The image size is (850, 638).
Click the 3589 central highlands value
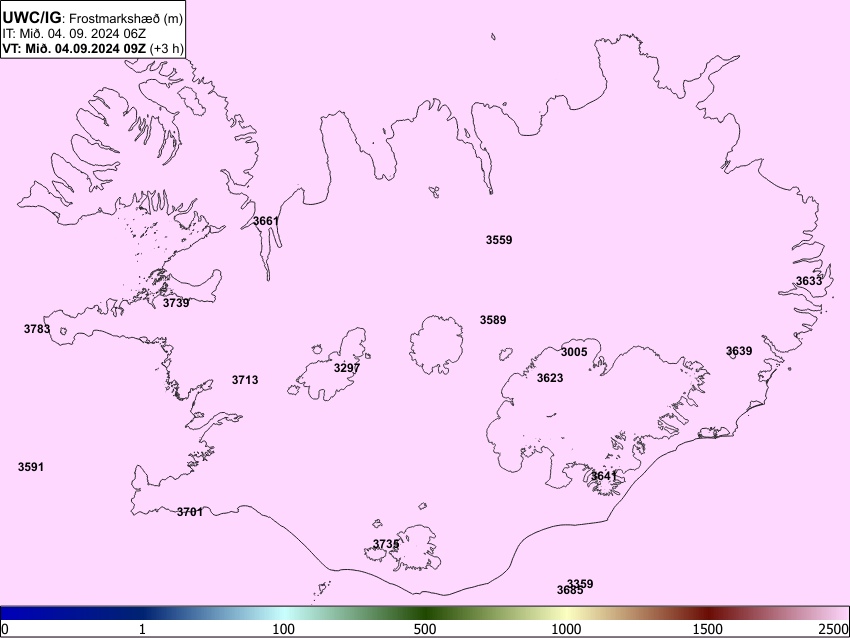[x=493, y=320]
